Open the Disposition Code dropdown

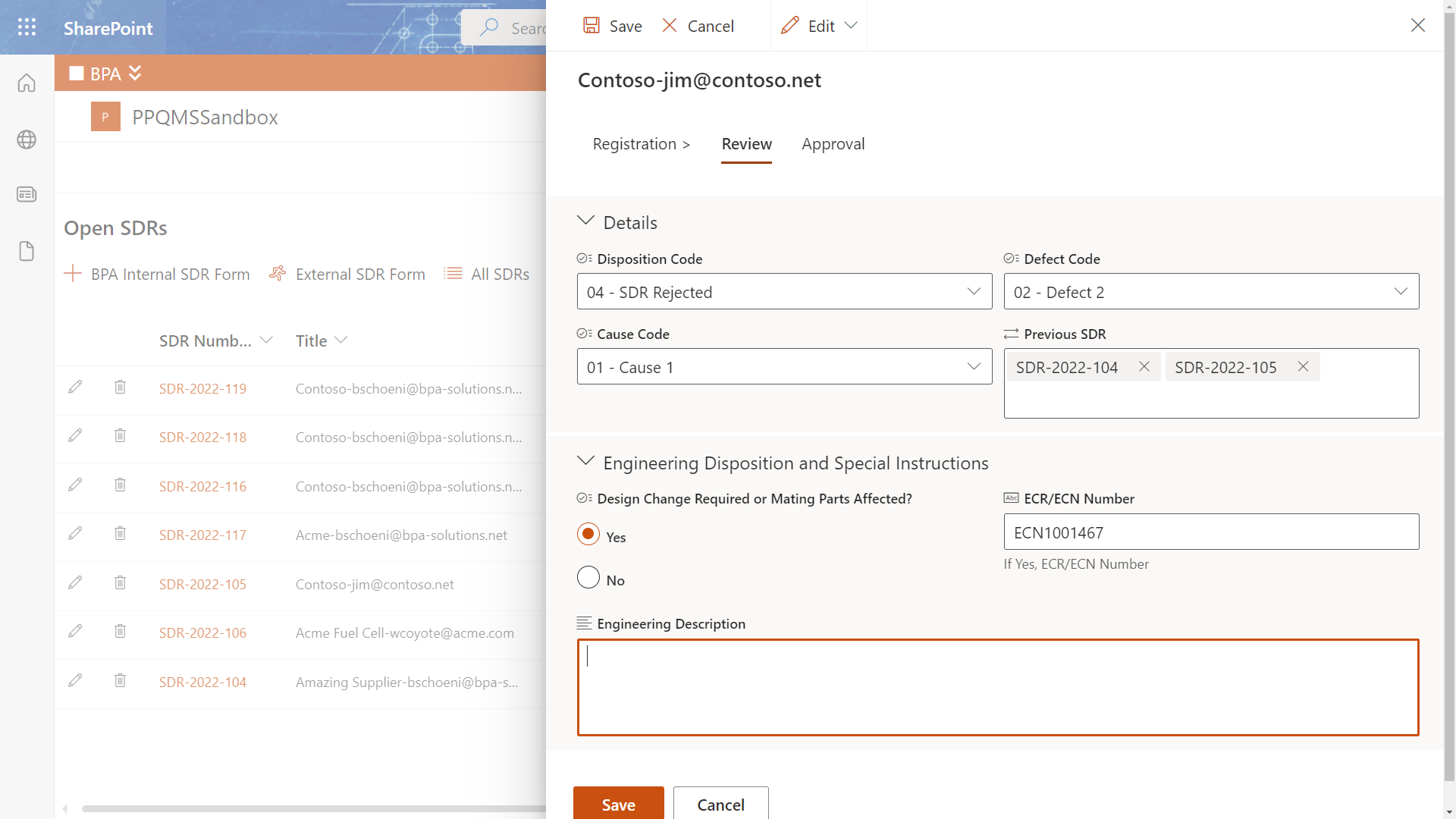(784, 292)
